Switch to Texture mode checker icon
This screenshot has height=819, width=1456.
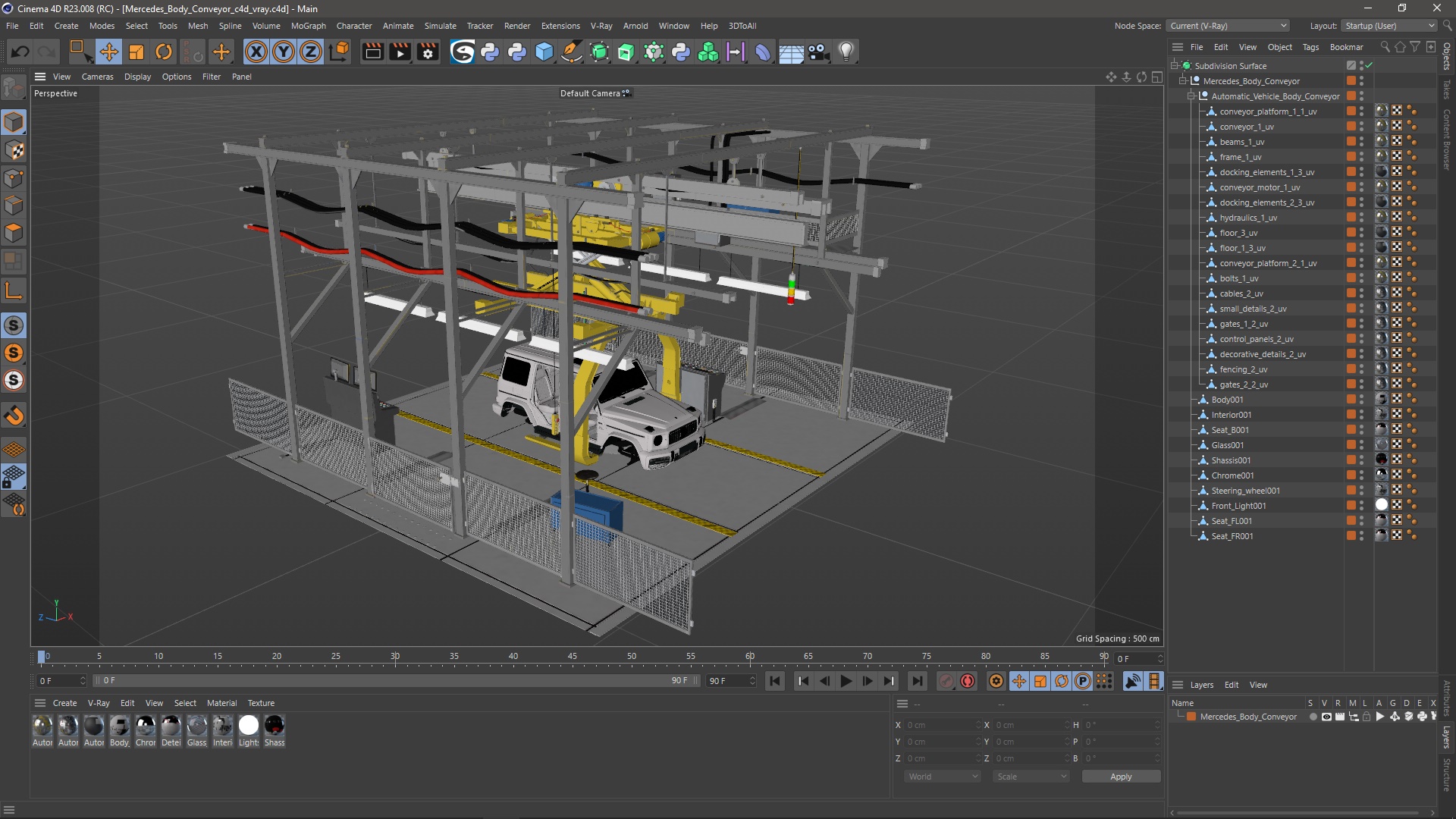click(x=14, y=150)
